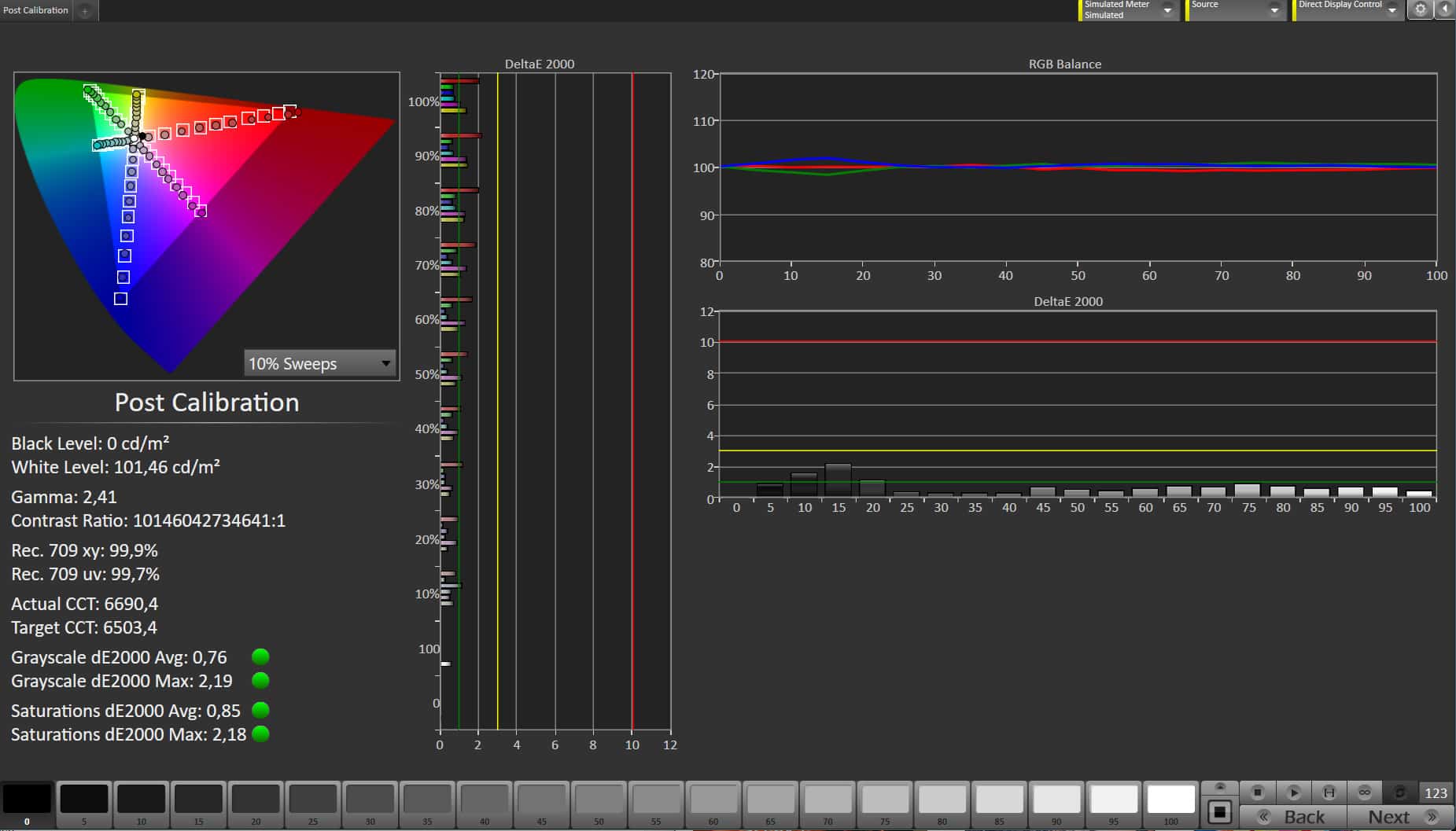Select the Post Calibration tab
Image resolution: width=1456 pixels, height=831 pixels.
point(36,10)
